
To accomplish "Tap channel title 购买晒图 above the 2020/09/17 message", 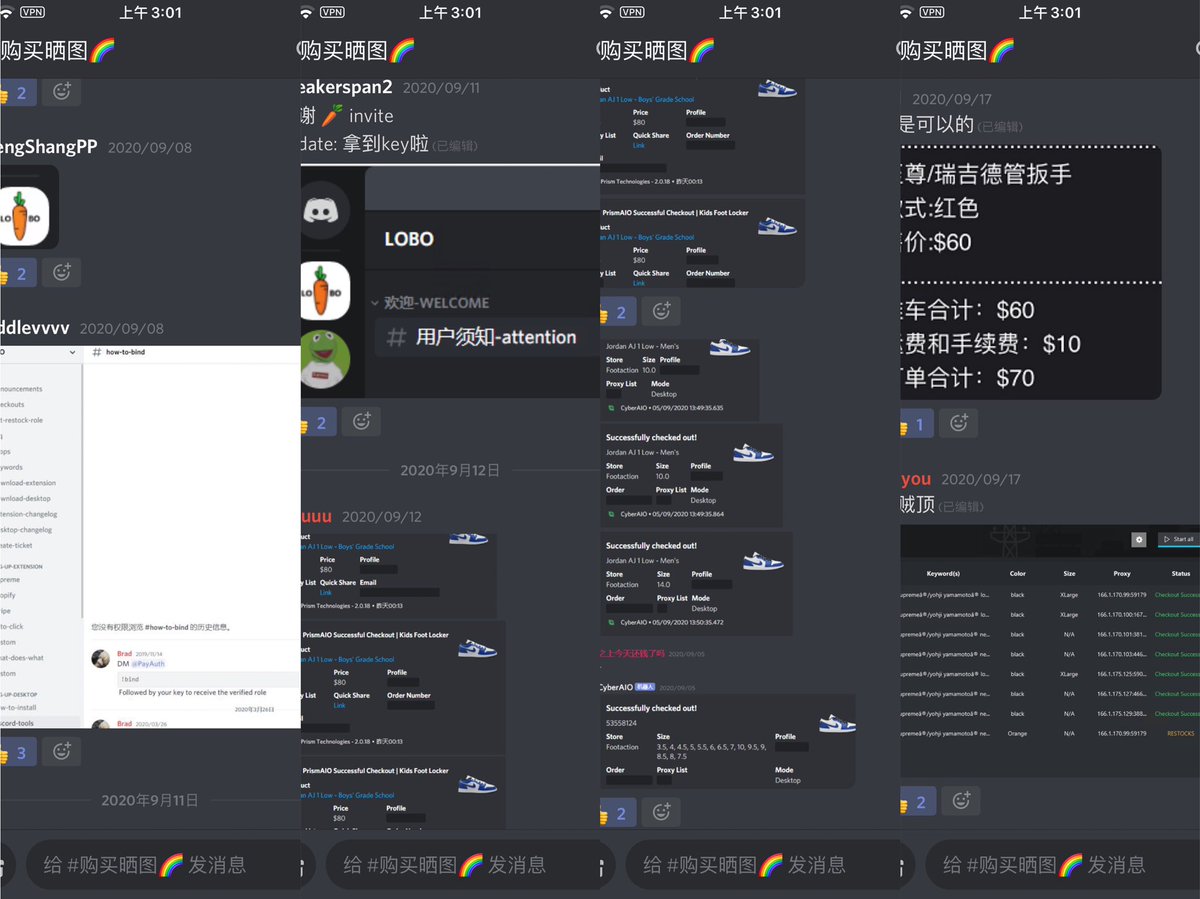I will 957,50.
